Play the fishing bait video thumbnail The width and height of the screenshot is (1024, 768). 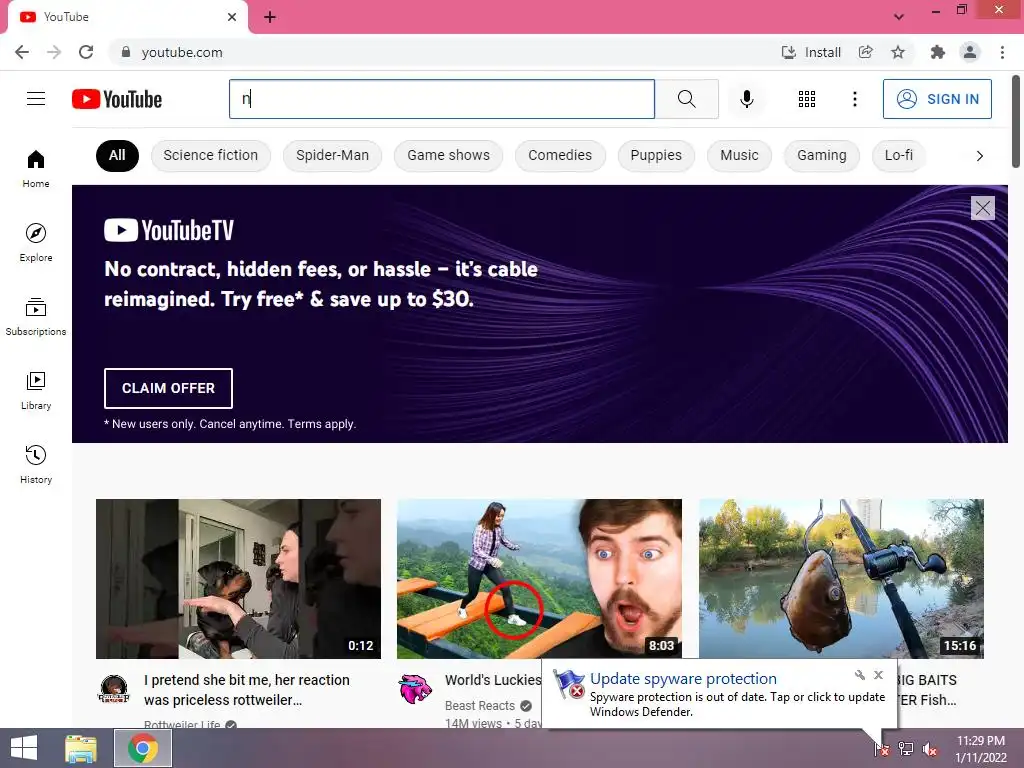(x=841, y=579)
